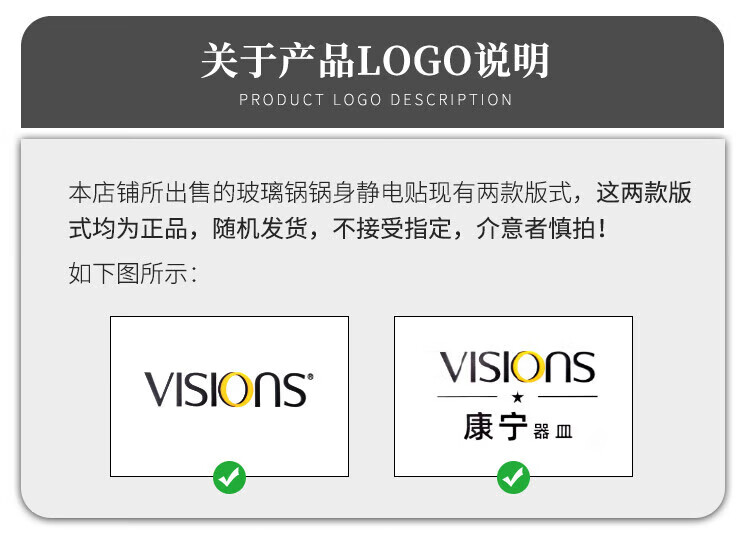750x540 pixels.
Task: Click the dark gray header banner
Action: pos(372,72)
